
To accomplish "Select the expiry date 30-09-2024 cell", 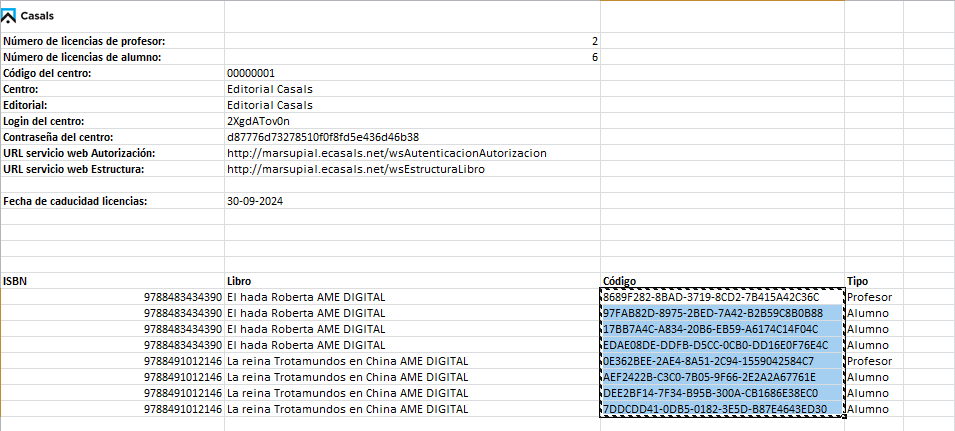I will tap(257, 201).
